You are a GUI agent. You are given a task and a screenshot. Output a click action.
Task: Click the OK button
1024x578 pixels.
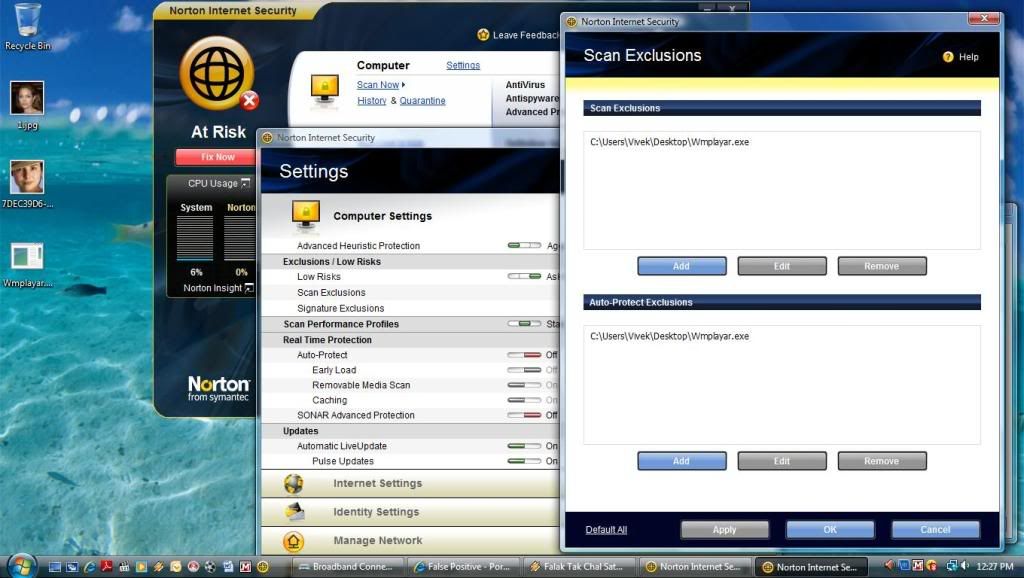click(830, 530)
